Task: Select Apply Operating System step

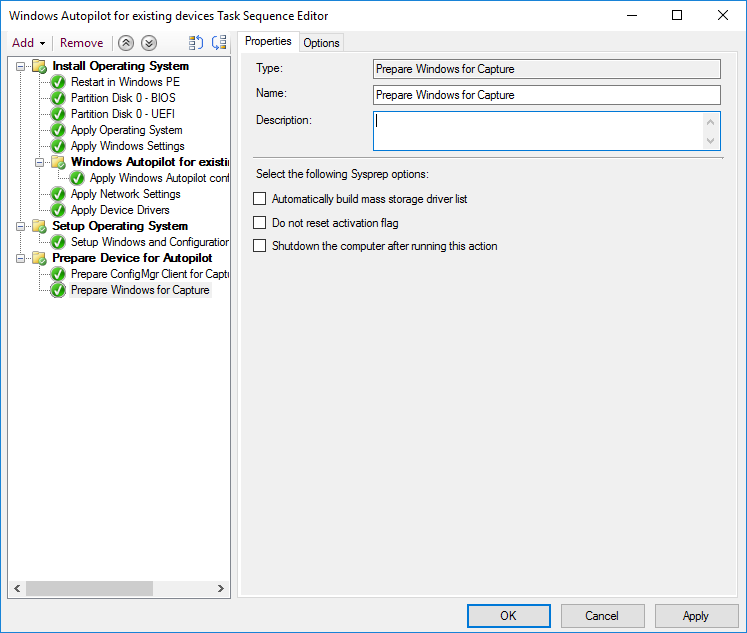Action: click(127, 130)
